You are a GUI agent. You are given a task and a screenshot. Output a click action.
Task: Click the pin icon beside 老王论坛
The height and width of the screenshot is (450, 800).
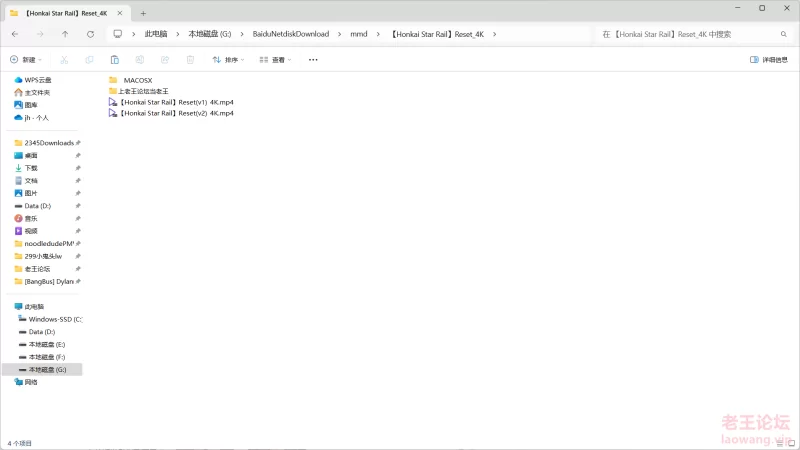(78, 269)
